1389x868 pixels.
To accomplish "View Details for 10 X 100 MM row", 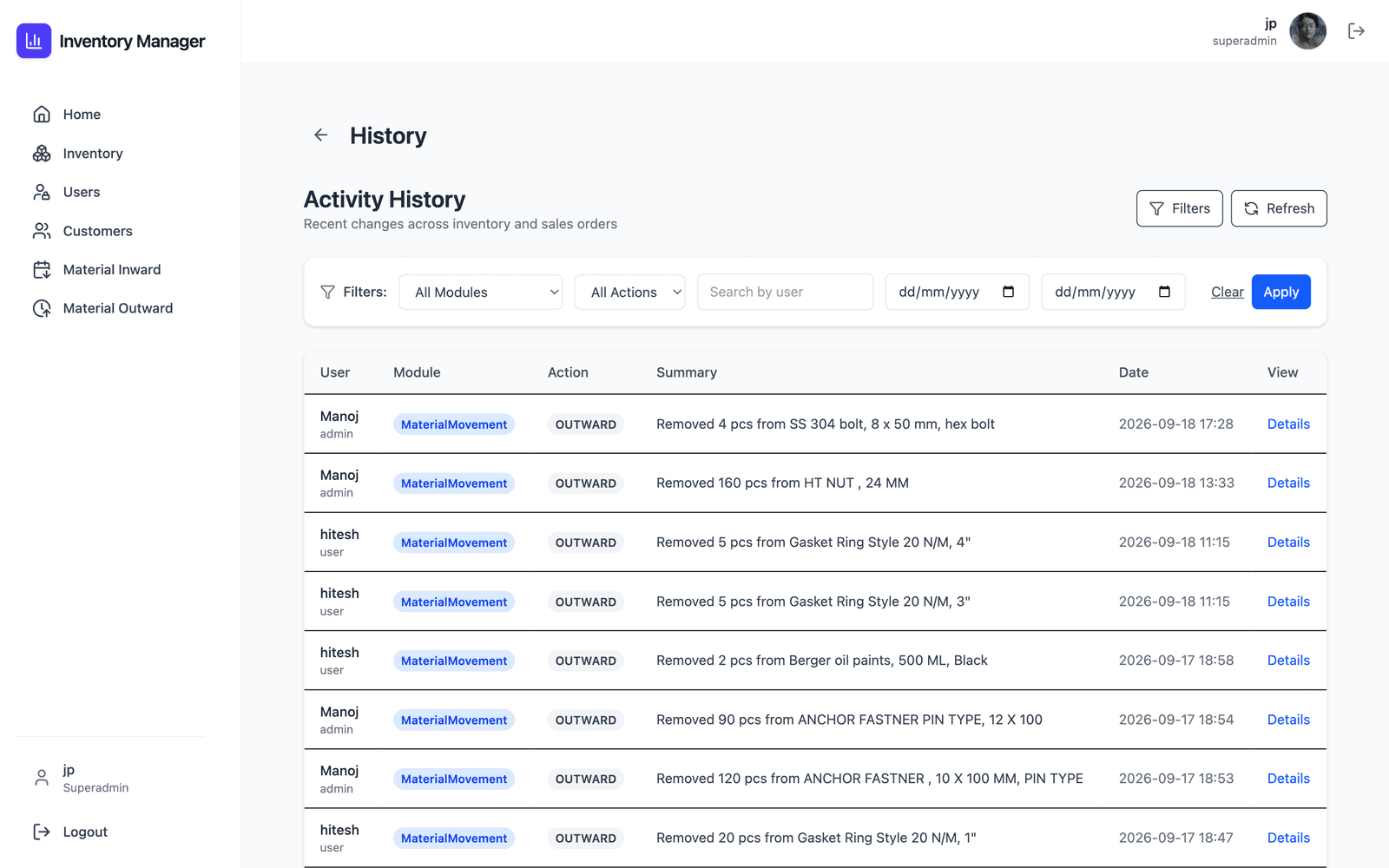I will tap(1288, 779).
